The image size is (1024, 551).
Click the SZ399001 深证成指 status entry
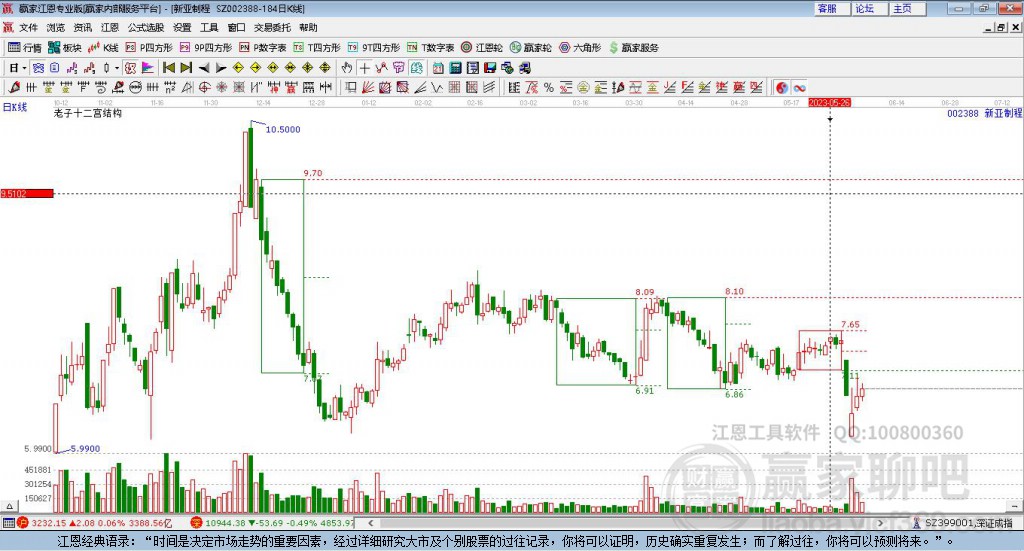pyautogui.click(x=963, y=523)
